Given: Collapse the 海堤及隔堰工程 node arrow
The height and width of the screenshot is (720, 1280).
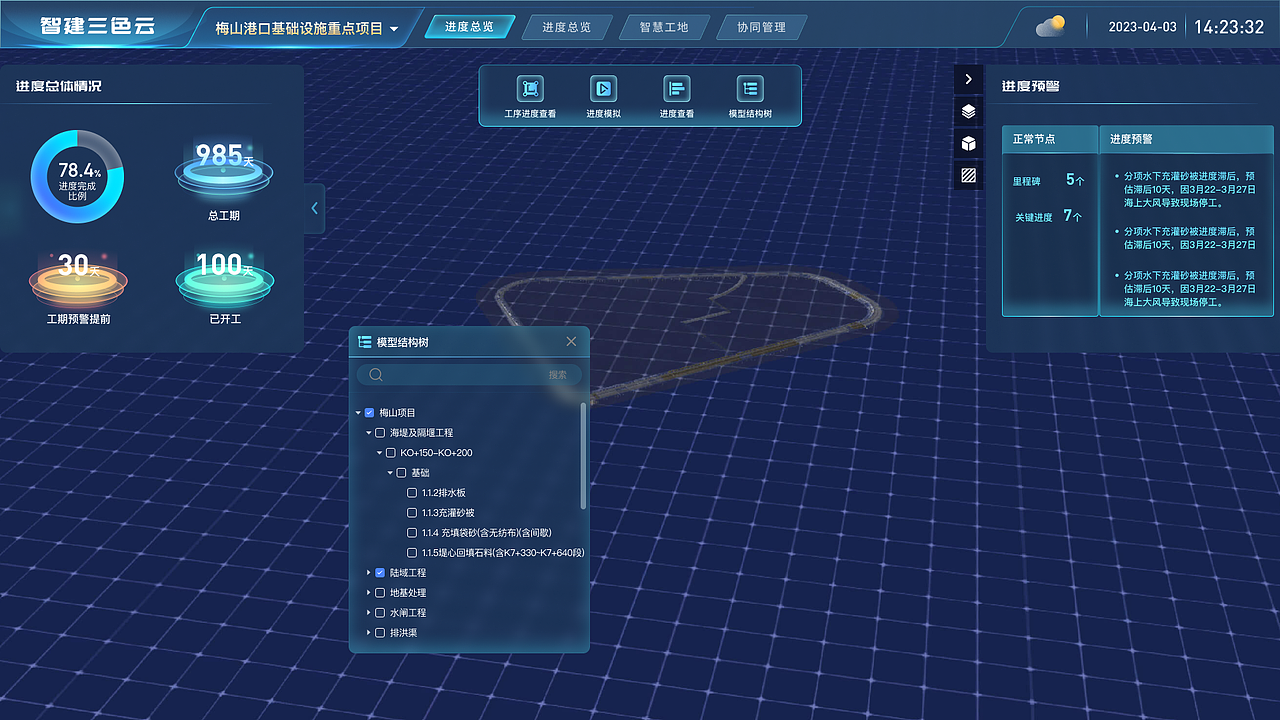Looking at the screenshot, I should coord(368,433).
